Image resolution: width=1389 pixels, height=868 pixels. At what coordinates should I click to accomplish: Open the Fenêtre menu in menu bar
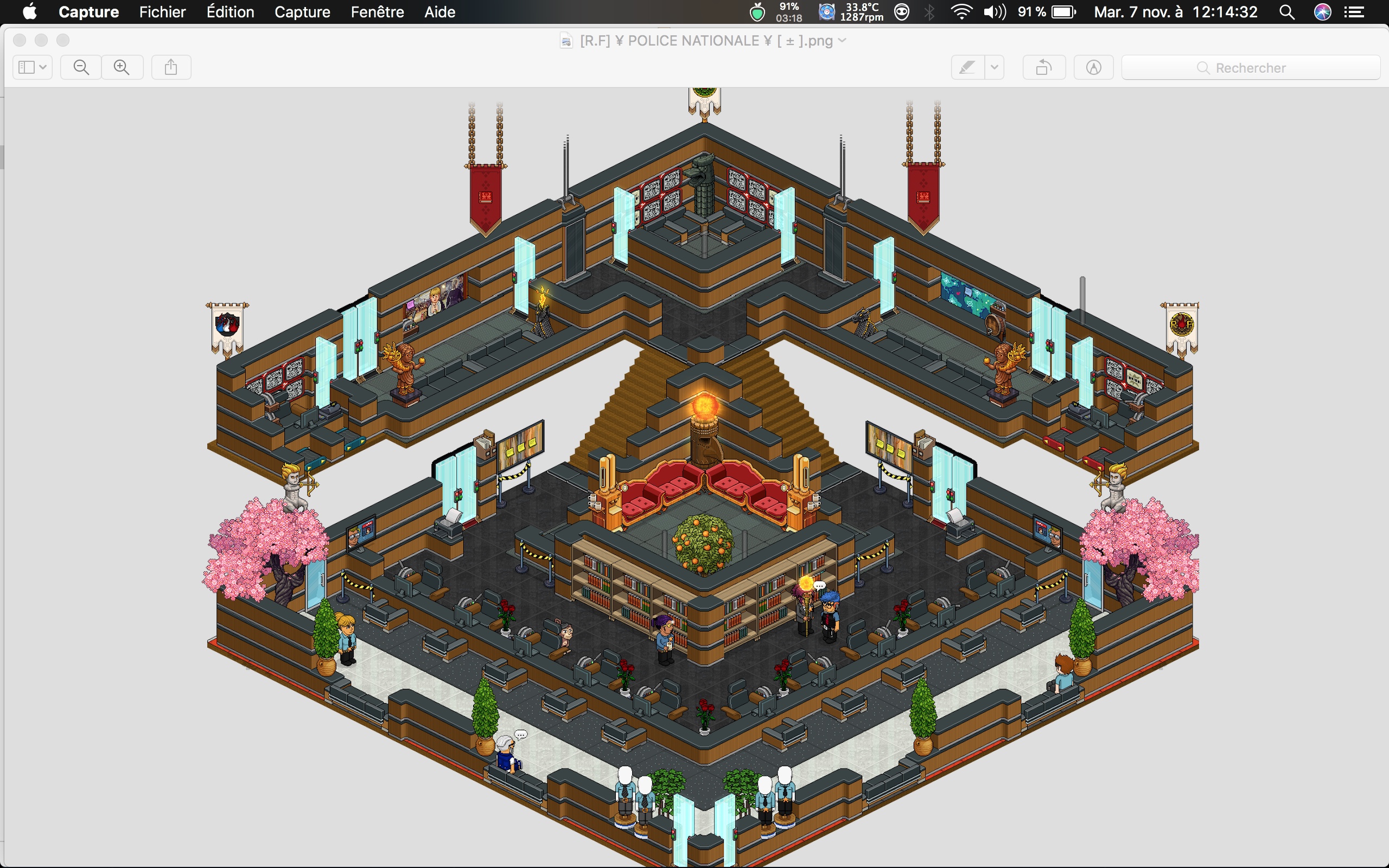[x=375, y=11]
